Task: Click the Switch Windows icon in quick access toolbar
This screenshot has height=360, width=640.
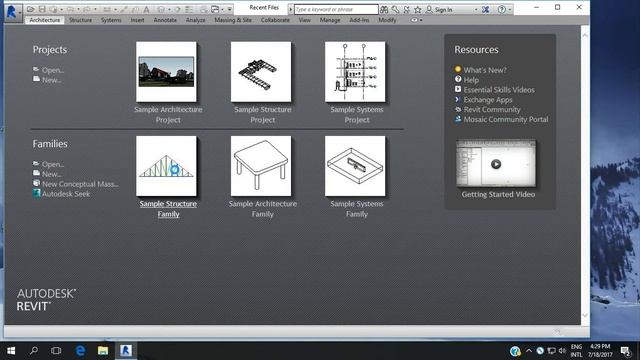Action: click(x=215, y=9)
